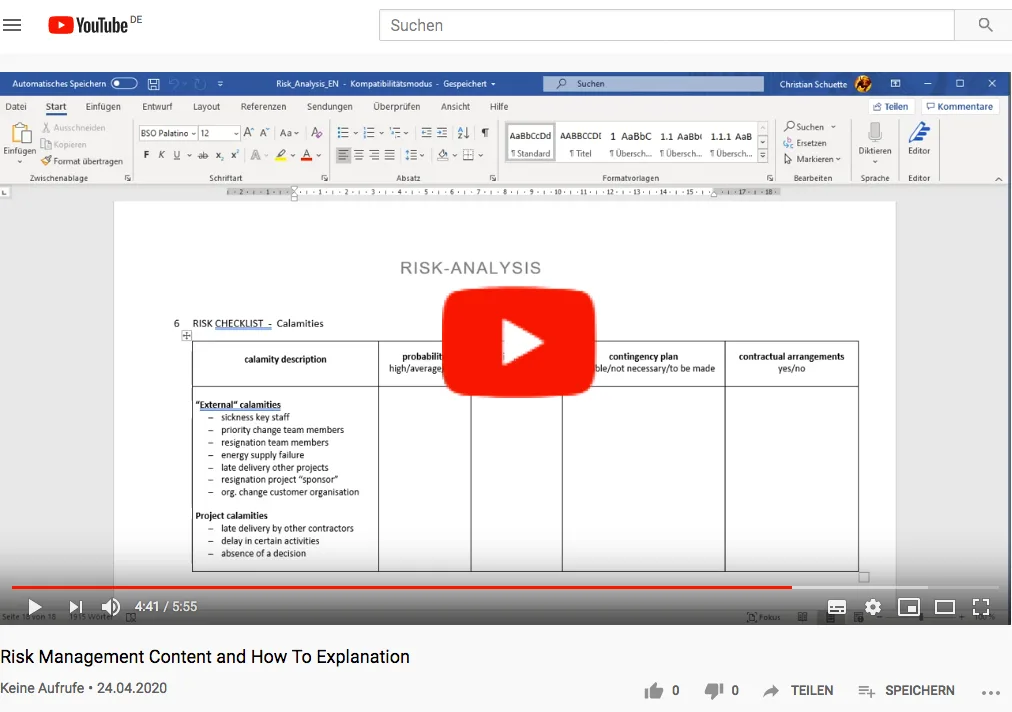The width and height of the screenshot is (1012, 712).
Task: Seek on the red video progress bar
Action: point(401,587)
